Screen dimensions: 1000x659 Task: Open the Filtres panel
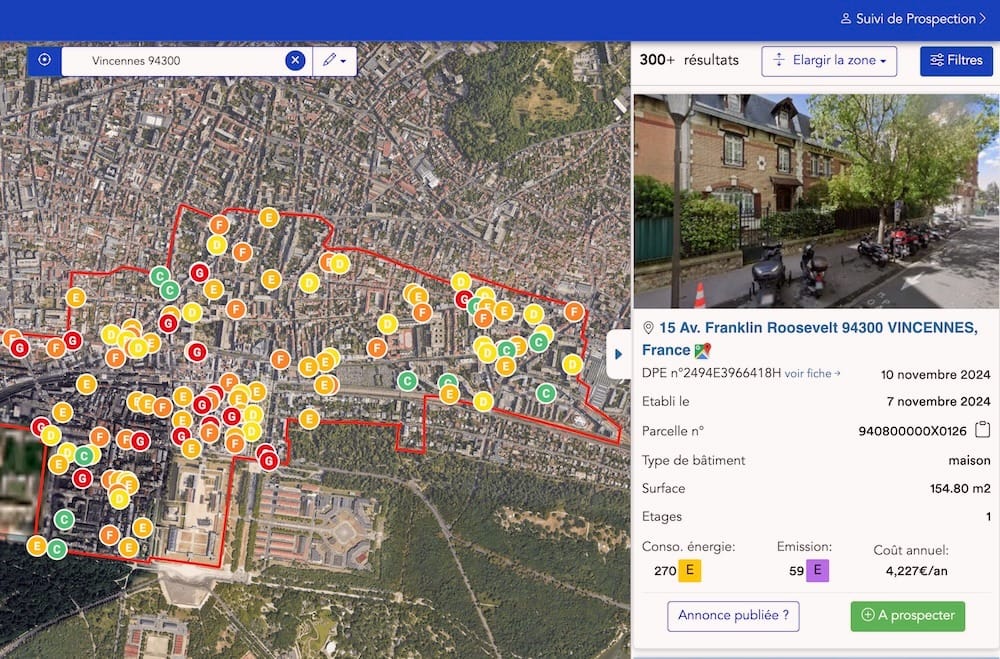956,61
